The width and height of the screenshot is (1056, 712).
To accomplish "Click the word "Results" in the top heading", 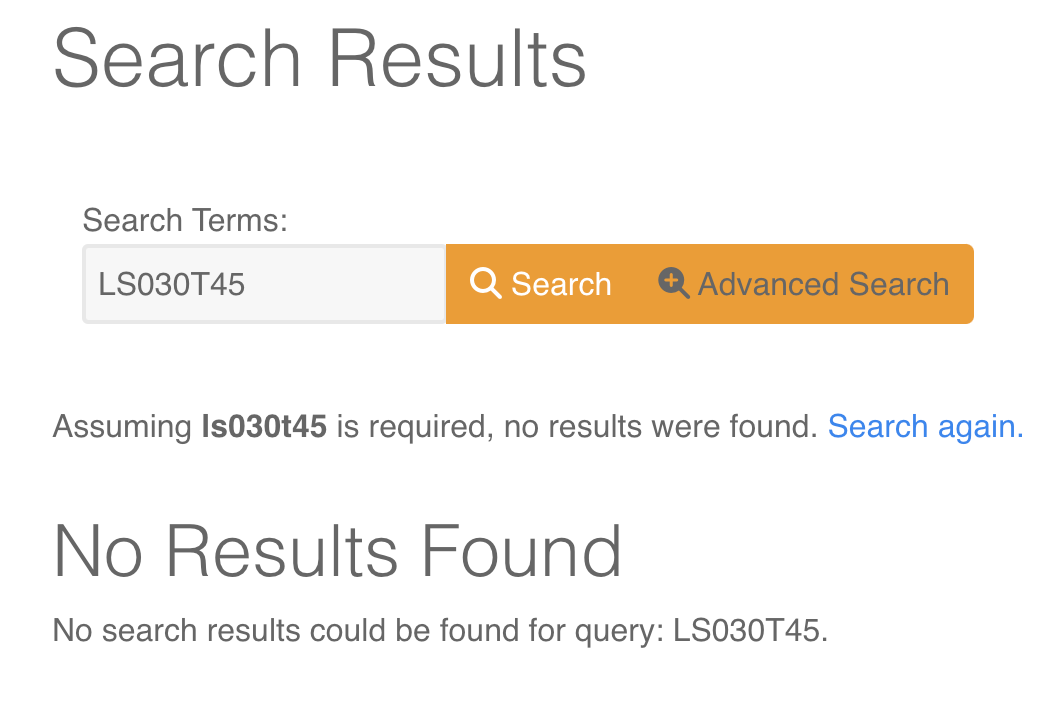I will 457,59.
